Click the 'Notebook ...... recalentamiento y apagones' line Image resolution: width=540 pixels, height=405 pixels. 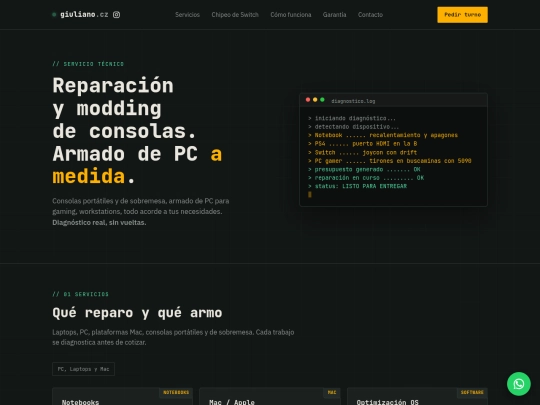383,135
